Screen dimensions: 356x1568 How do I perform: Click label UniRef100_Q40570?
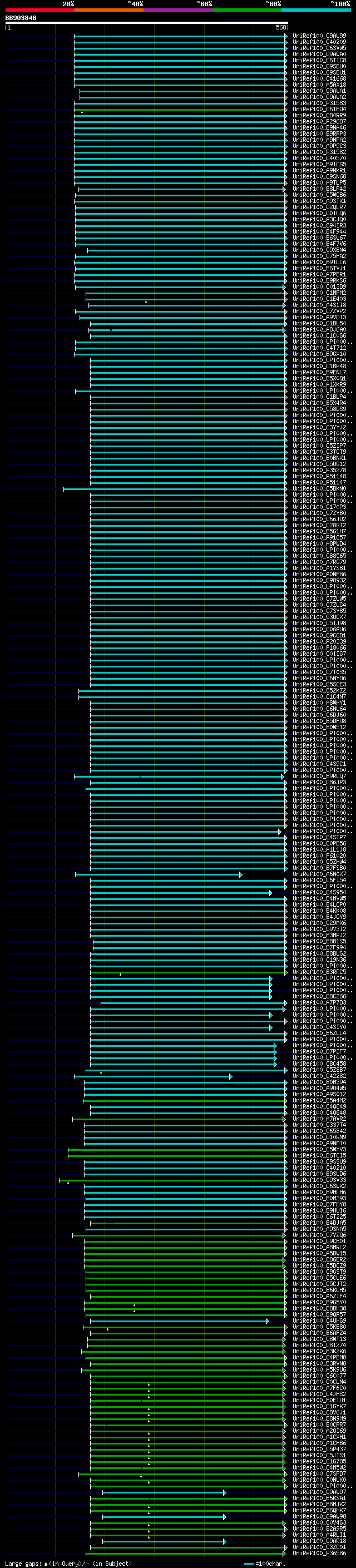click(x=319, y=159)
